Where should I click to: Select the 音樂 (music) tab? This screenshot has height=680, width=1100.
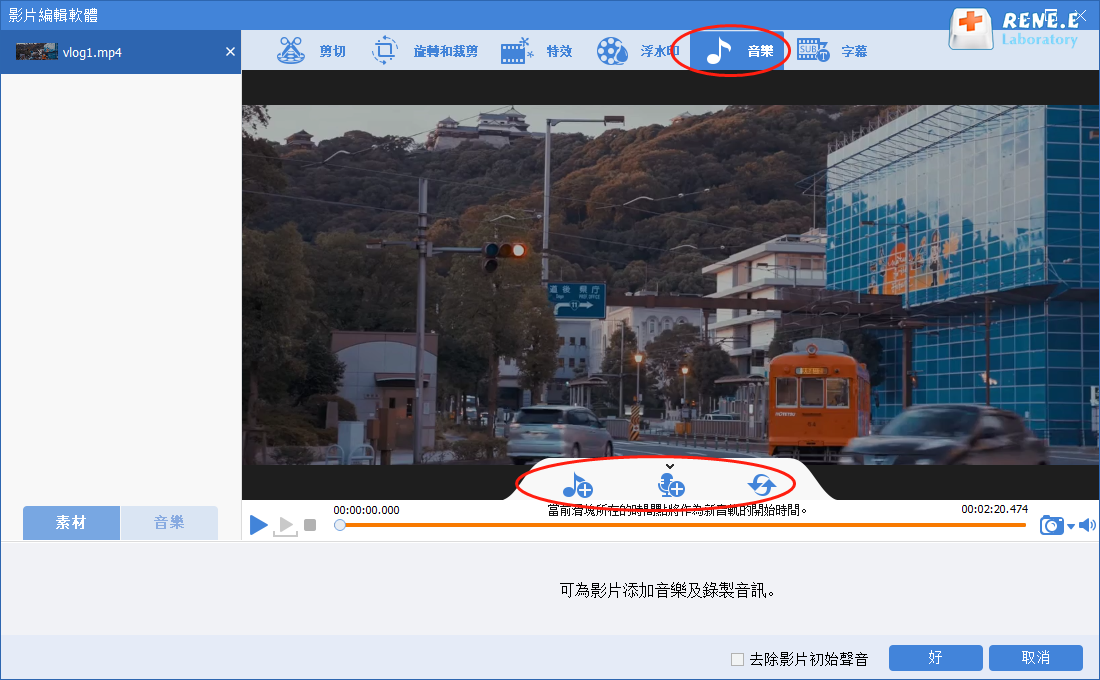pyautogui.click(x=737, y=51)
